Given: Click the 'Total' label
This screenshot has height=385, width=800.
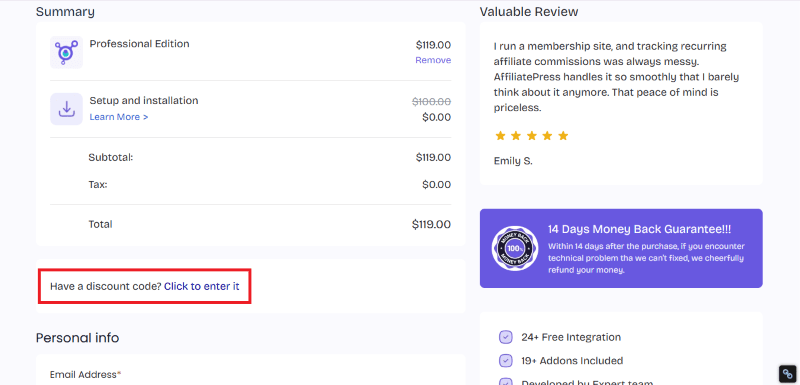Looking at the screenshot, I should [101, 224].
